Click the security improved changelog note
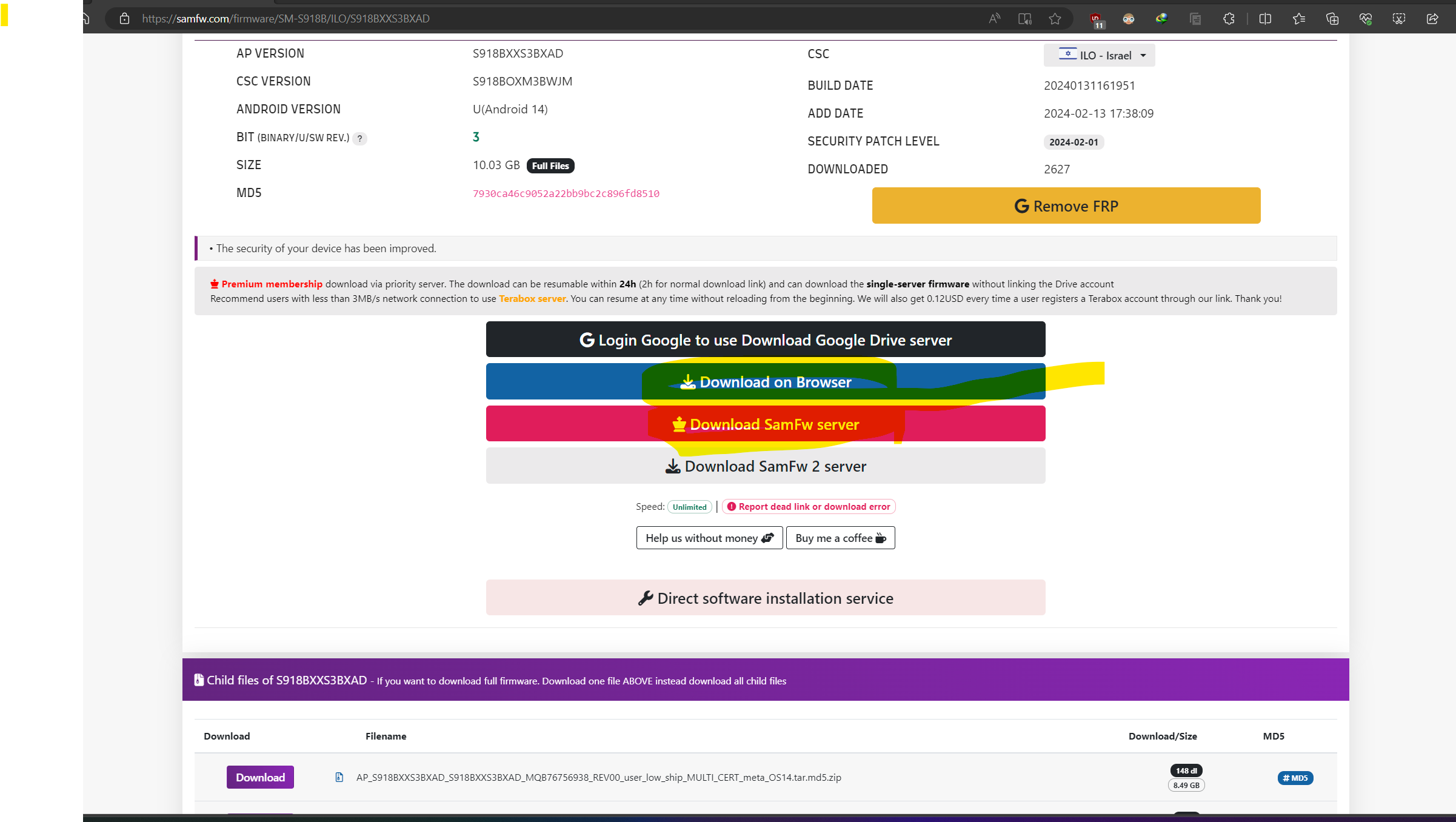 tap(326, 249)
